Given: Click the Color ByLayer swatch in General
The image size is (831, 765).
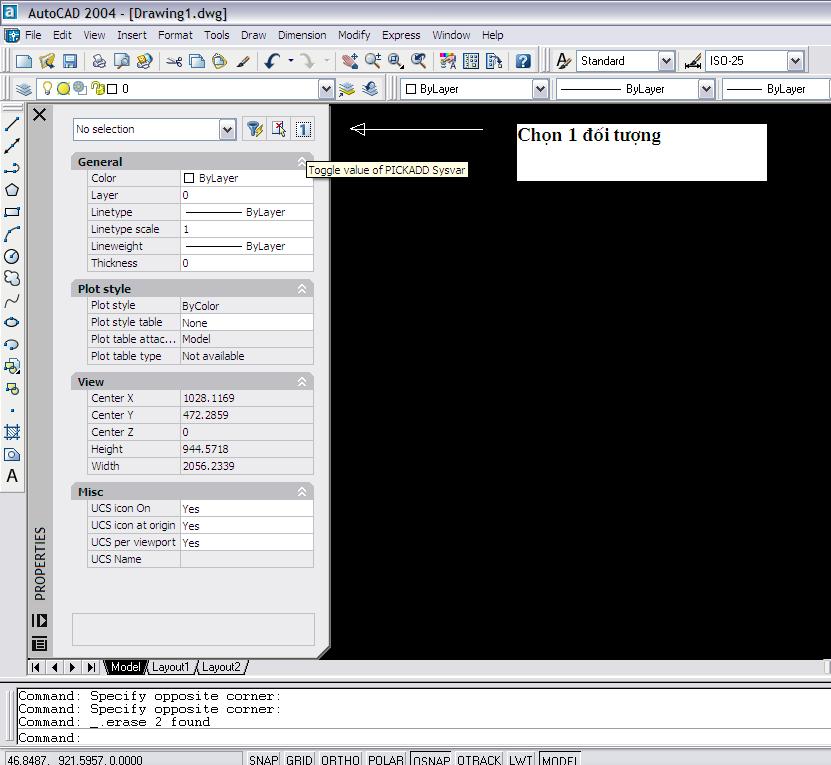Looking at the screenshot, I should coord(189,178).
